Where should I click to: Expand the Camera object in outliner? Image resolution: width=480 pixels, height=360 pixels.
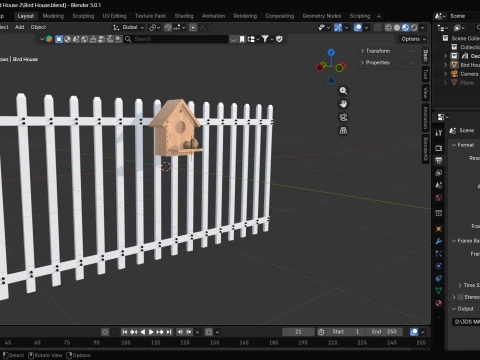tap(446, 74)
